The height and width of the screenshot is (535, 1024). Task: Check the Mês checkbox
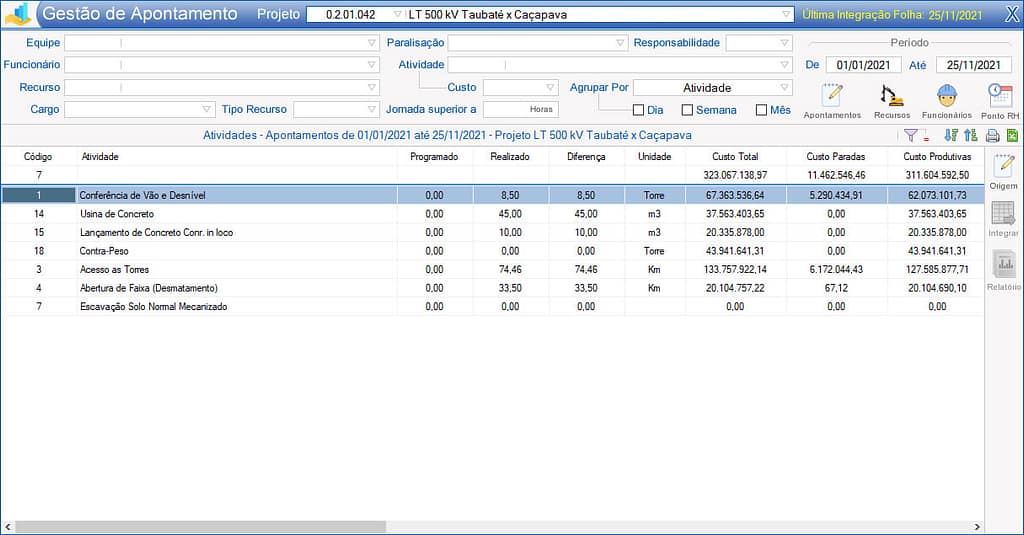click(x=761, y=110)
